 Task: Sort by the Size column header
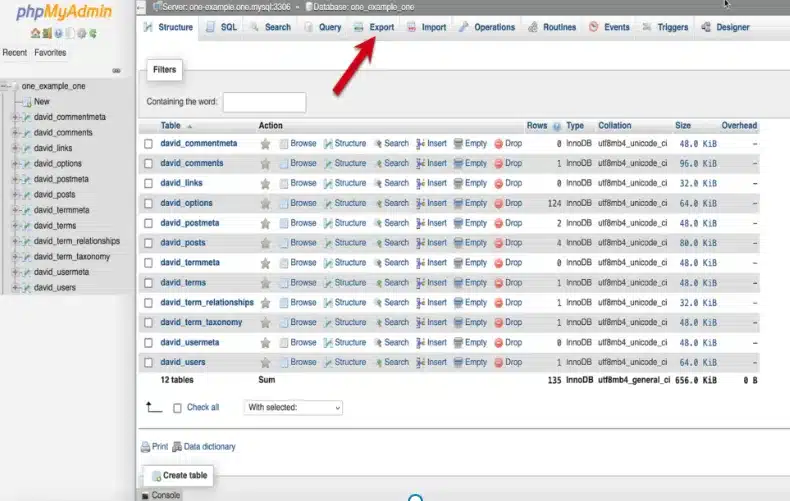pyautogui.click(x=683, y=126)
